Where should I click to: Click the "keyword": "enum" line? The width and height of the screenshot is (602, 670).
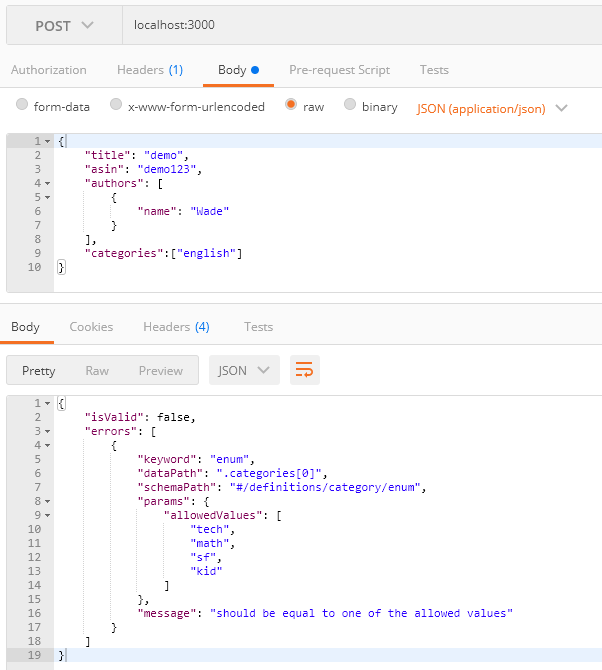pos(196,459)
